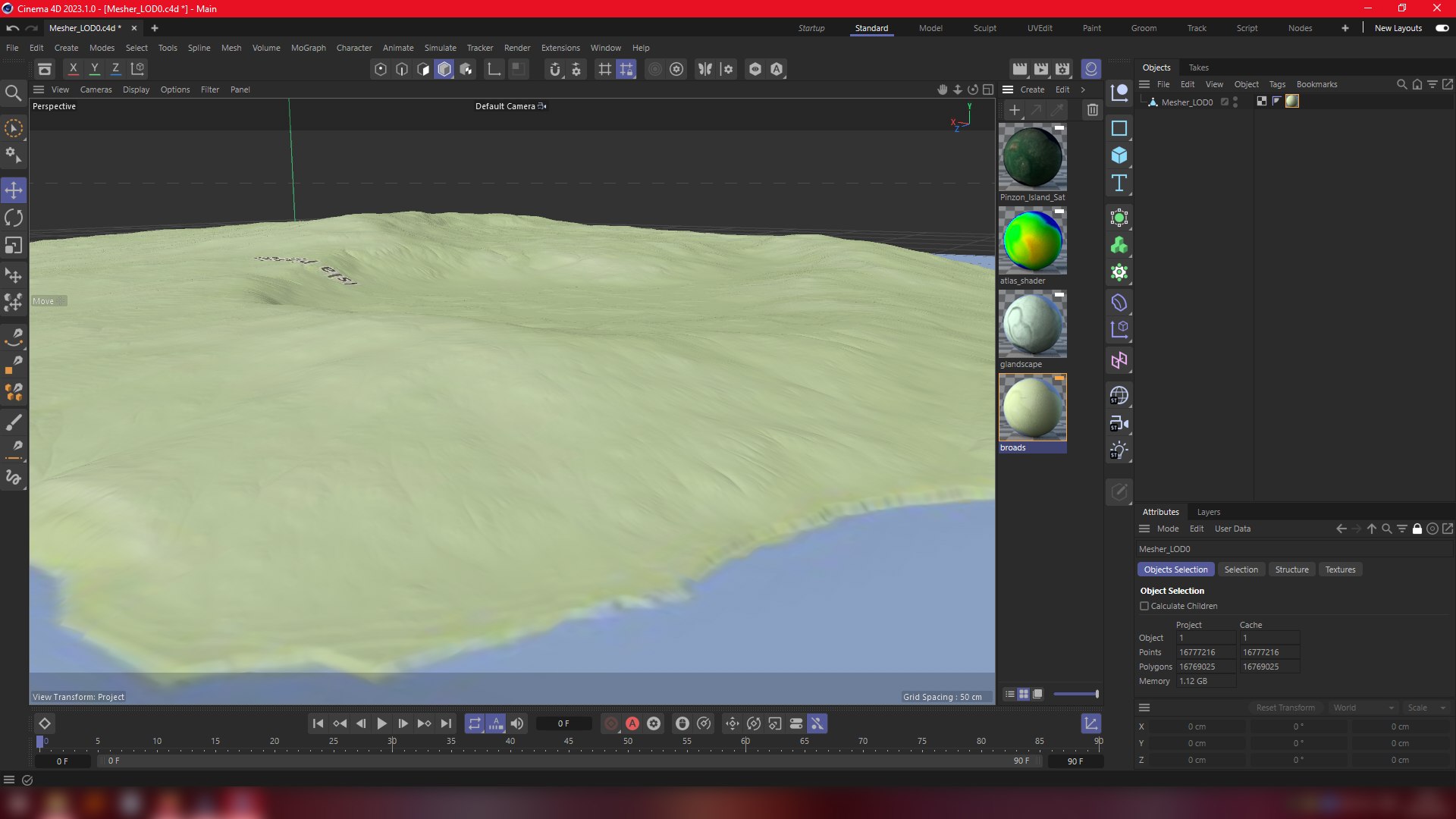Switch to Sculpt layout tab
Image resolution: width=1456 pixels, height=819 pixels.
[x=984, y=28]
